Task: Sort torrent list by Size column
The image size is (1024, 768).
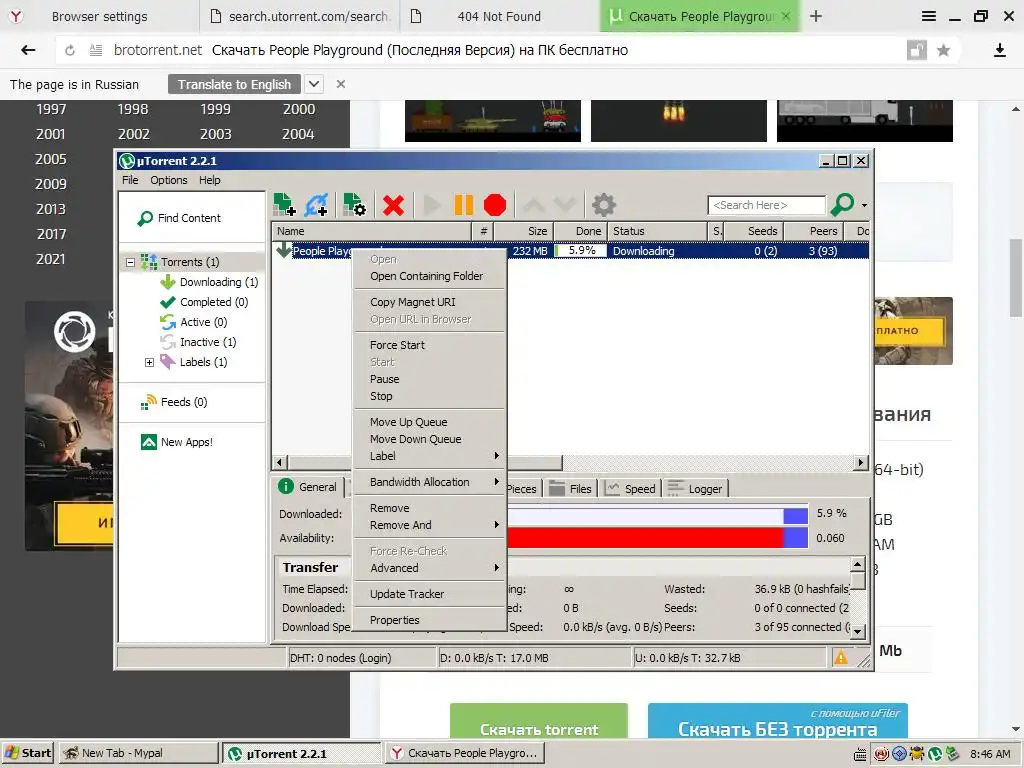Action: (523, 231)
